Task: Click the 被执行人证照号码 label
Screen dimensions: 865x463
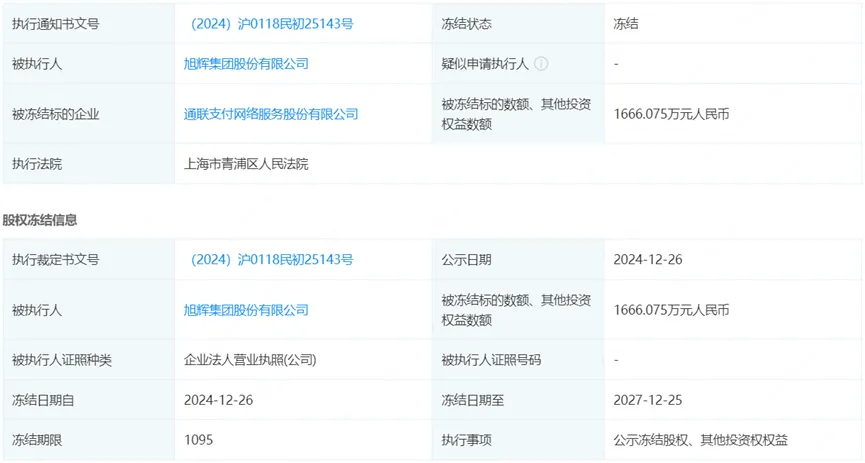Action: click(491, 360)
